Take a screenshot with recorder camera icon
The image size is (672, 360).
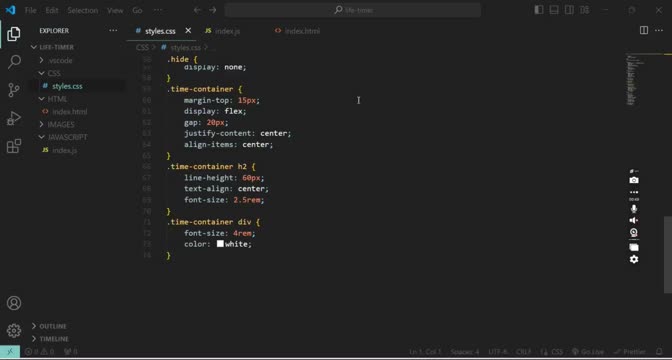pyautogui.click(x=634, y=180)
